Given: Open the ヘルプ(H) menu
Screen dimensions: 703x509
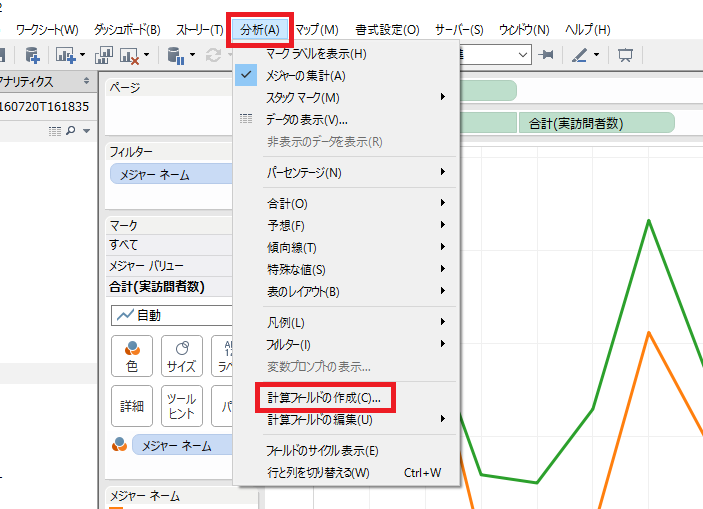Looking at the screenshot, I should pyautogui.click(x=587, y=30).
